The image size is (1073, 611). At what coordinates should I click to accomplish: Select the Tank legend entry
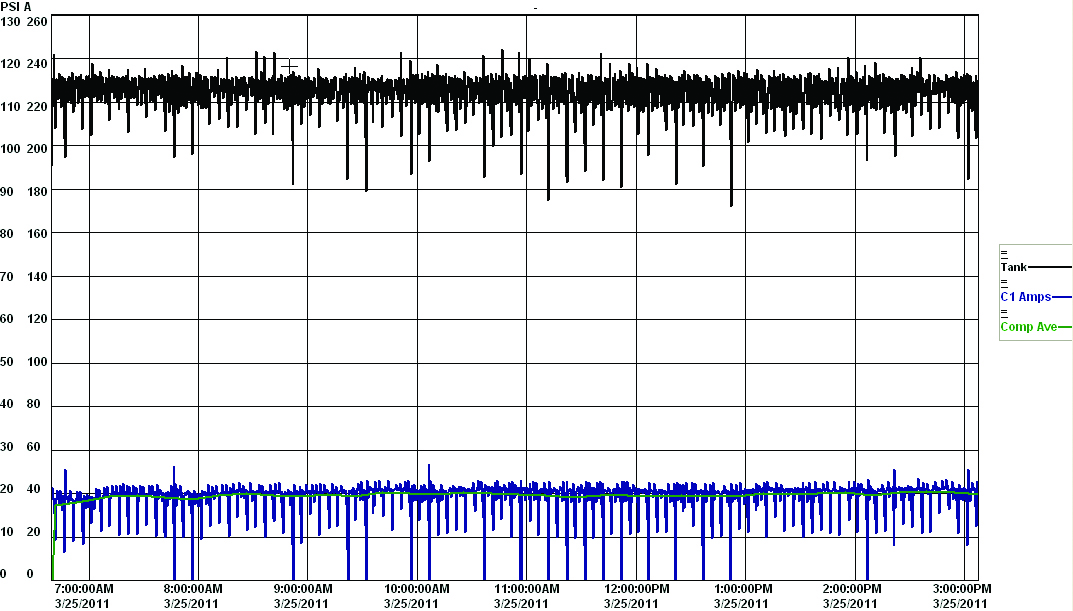pyautogui.click(x=1013, y=267)
